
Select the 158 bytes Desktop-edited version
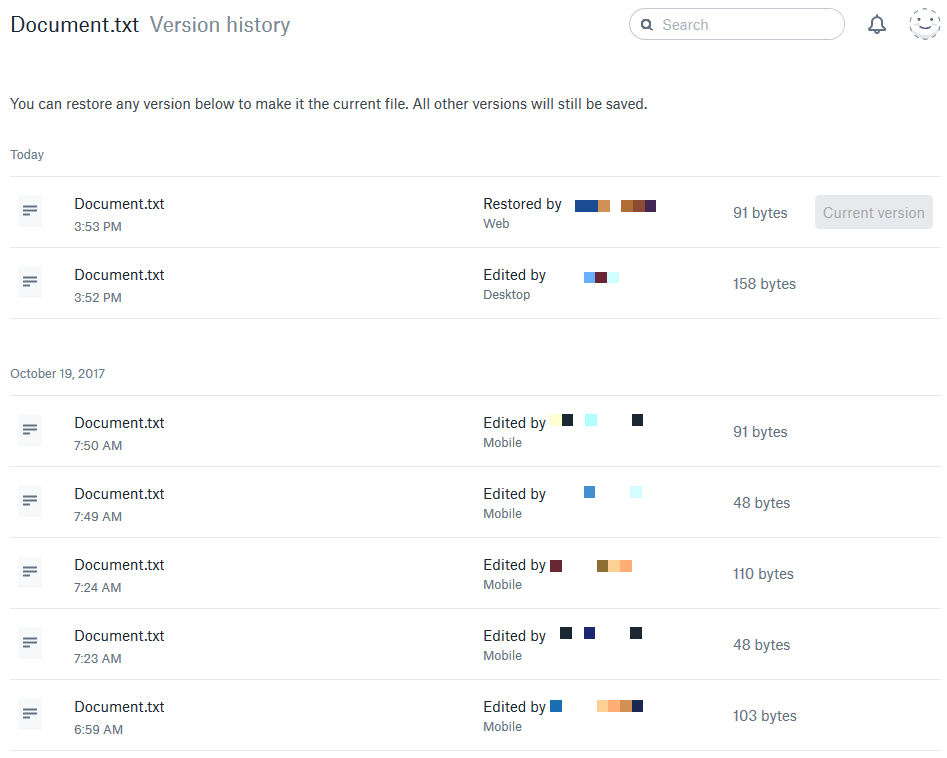pyautogui.click(x=119, y=275)
